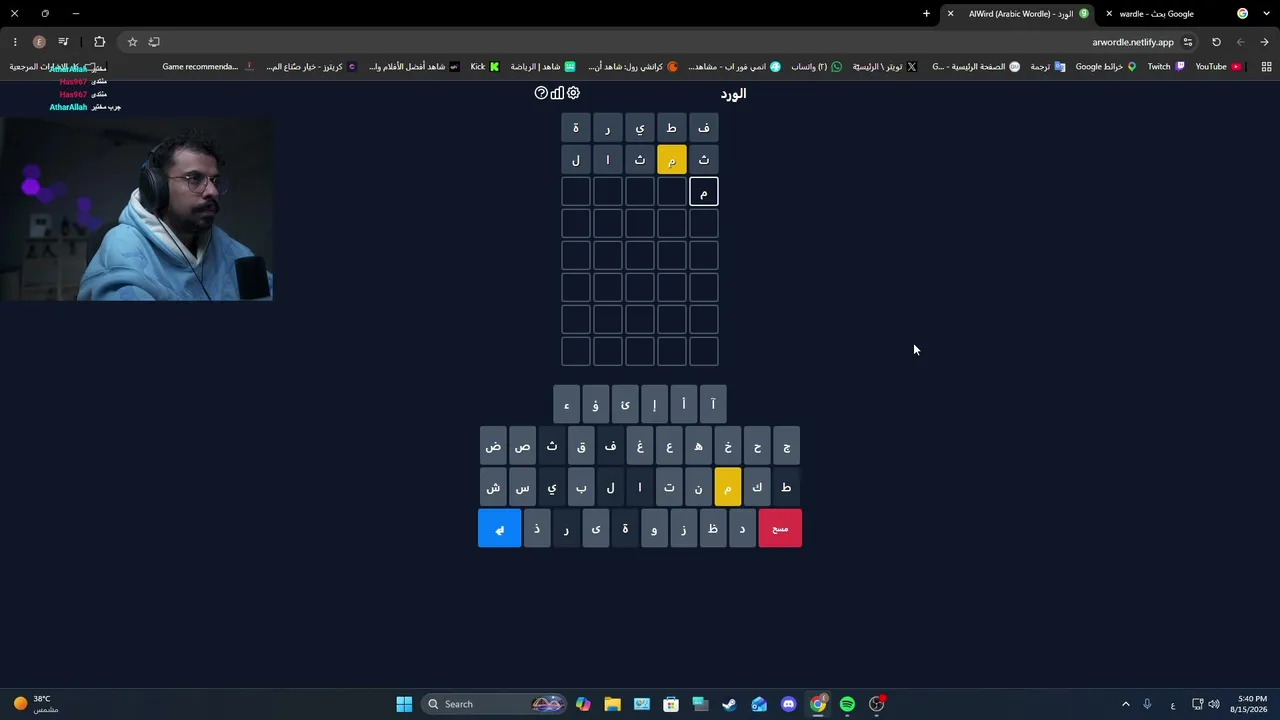Open the media controls icon in the toolbar
1280x720 pixels.
pos(63,42)
